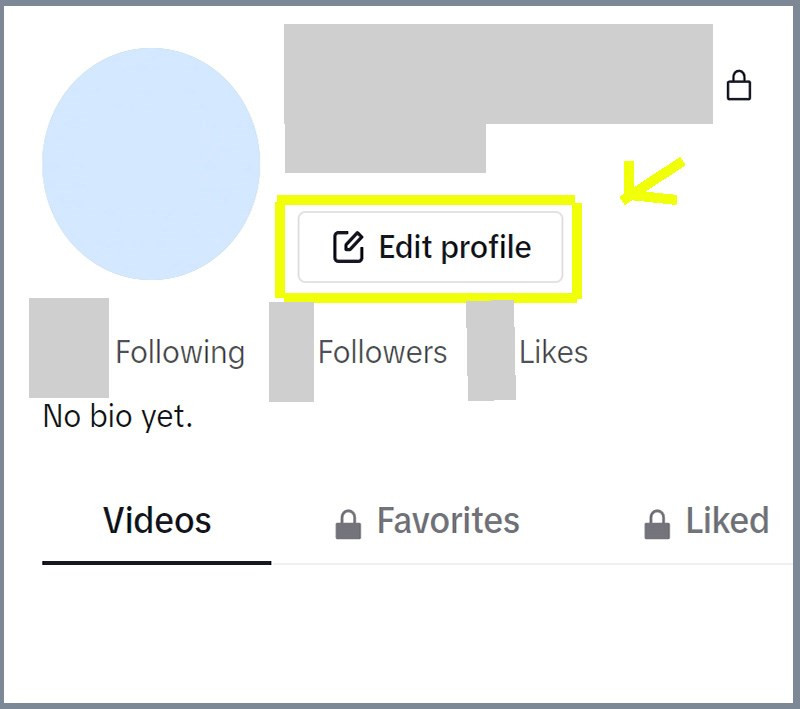Click the narrower redacted block below the username
Image resolution: width=800 pixels, height=709 pixels.
[x=385, y=148]
